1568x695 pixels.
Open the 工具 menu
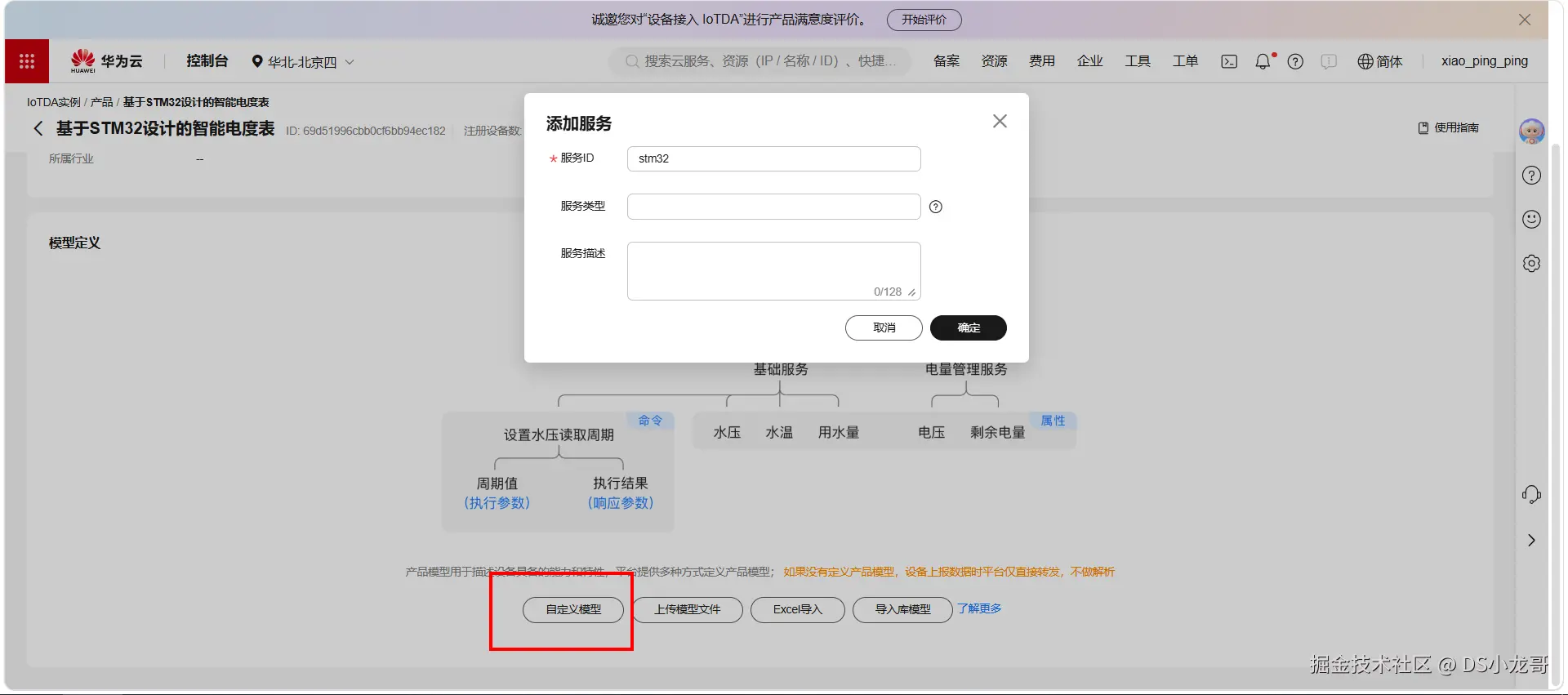tap(1137, 61)
